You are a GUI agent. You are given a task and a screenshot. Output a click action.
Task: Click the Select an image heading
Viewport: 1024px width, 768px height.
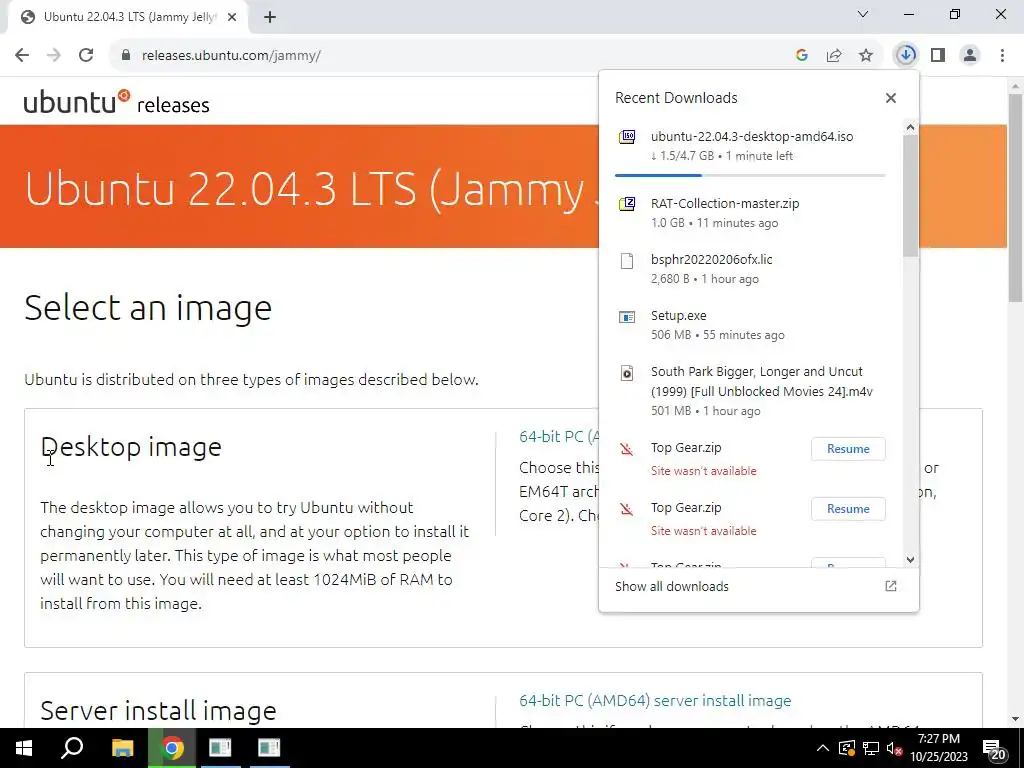click(x=148, y=308)
